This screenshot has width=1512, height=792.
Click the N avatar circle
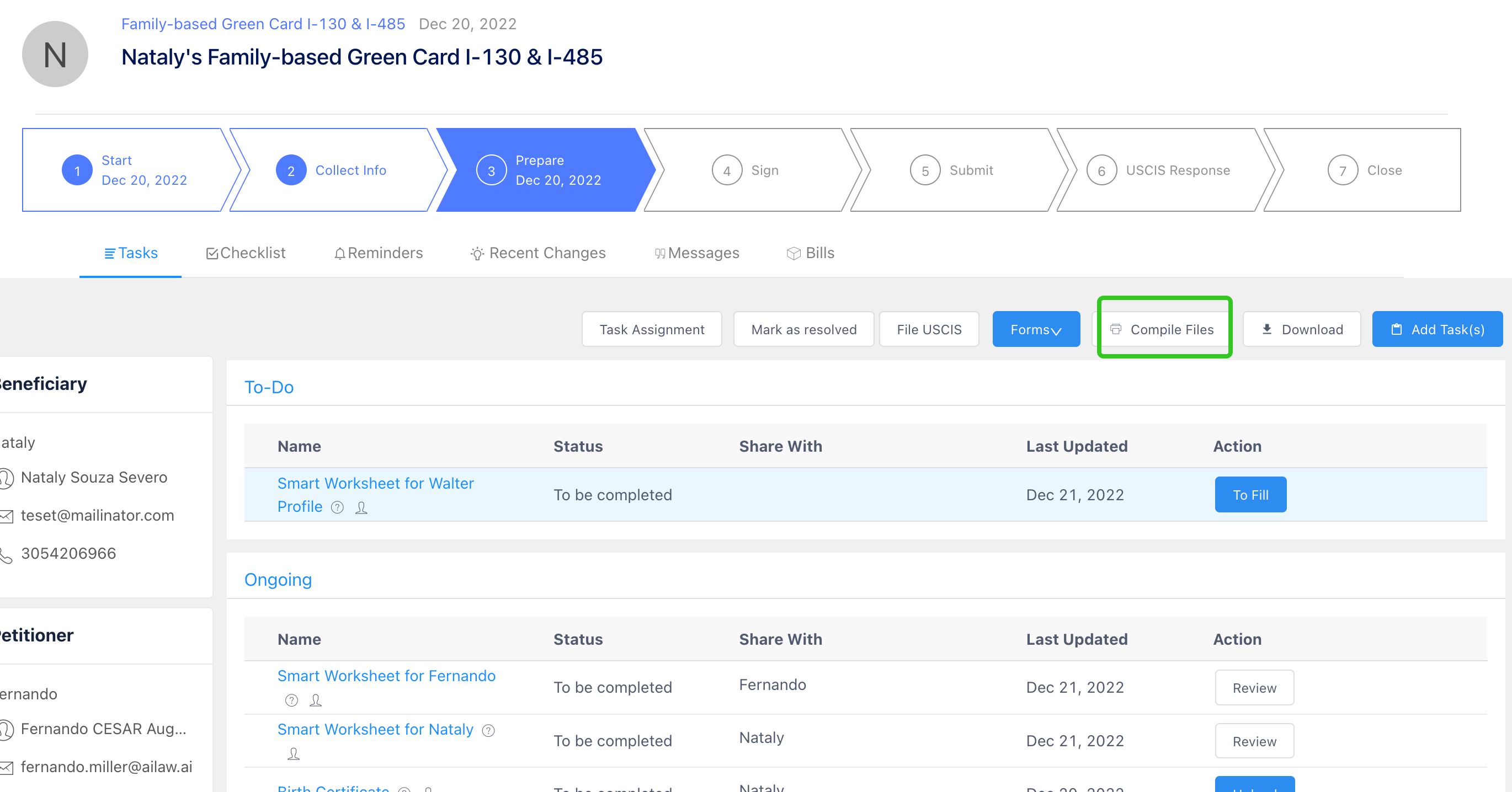[x=55, y=54]
